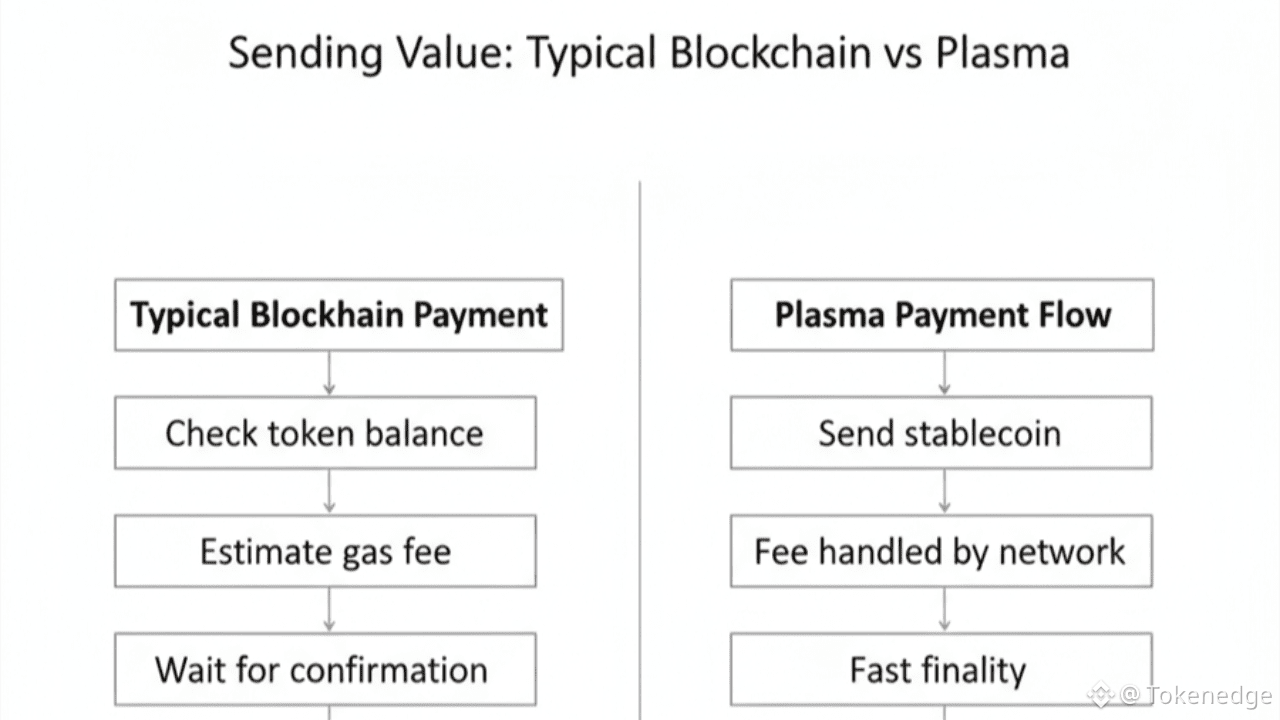Click connector line below 'Wait for confirmation' box
This screenshot has height=720, width=1280.
tap(329, 712)
